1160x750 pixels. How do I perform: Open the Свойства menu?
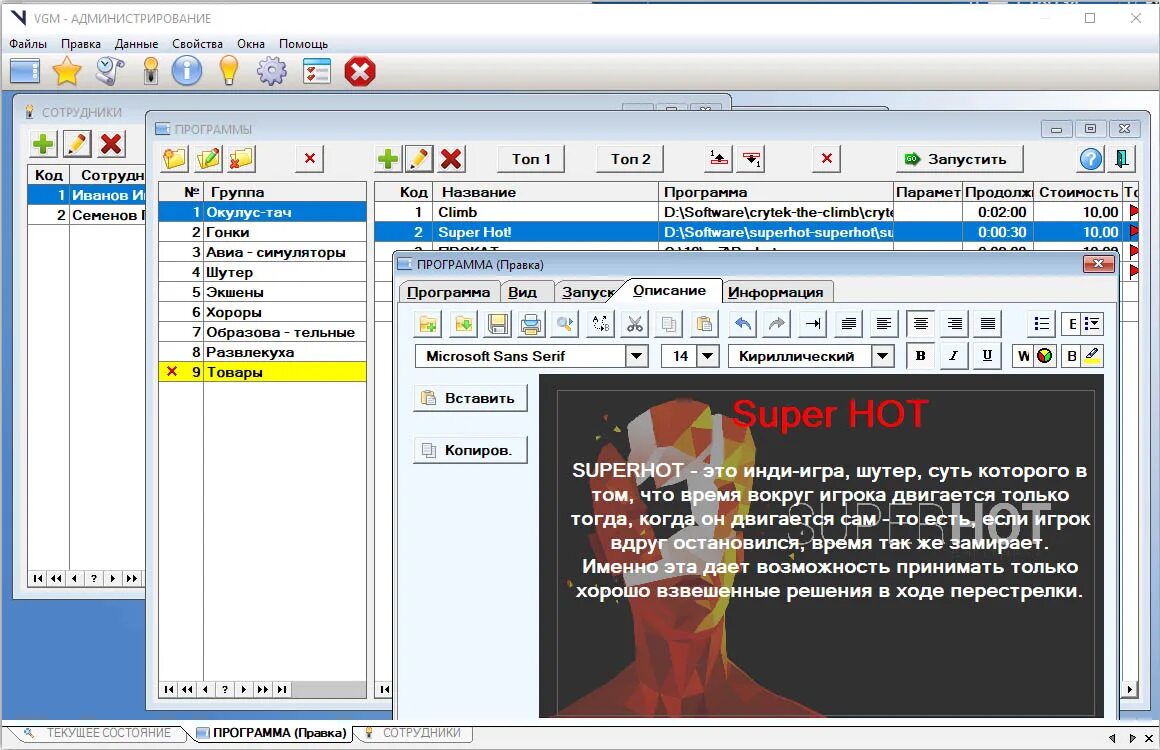198,44
